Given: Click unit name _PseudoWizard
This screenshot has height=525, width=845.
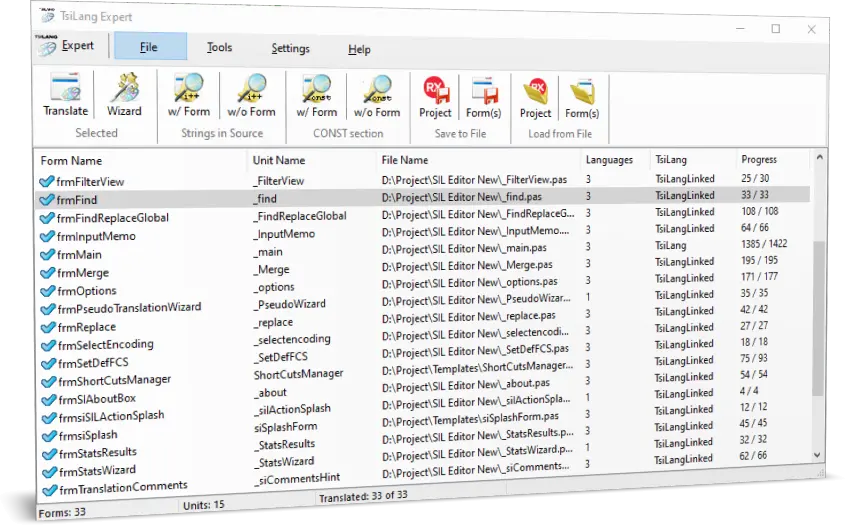Looking at the screenshot, I should tap(290, 304).
